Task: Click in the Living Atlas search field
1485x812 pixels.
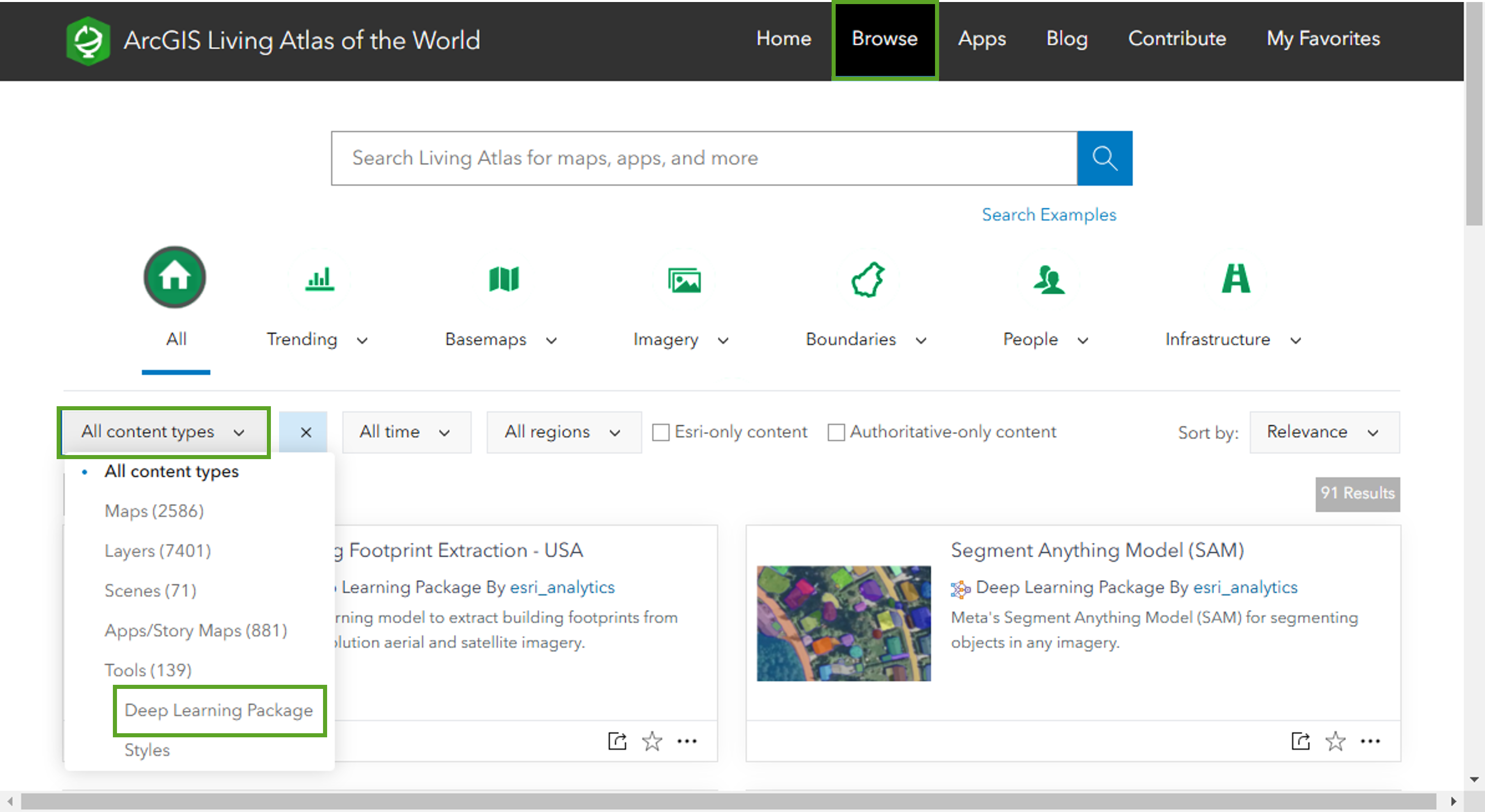Action: tap(703, 158)
